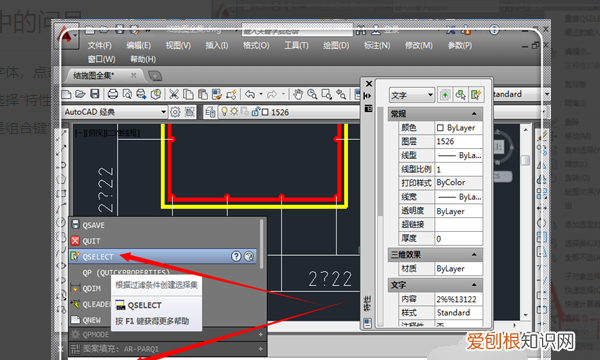Open the undo history dropdown arrow
This screenshot has width=600, height=360.
261,94
